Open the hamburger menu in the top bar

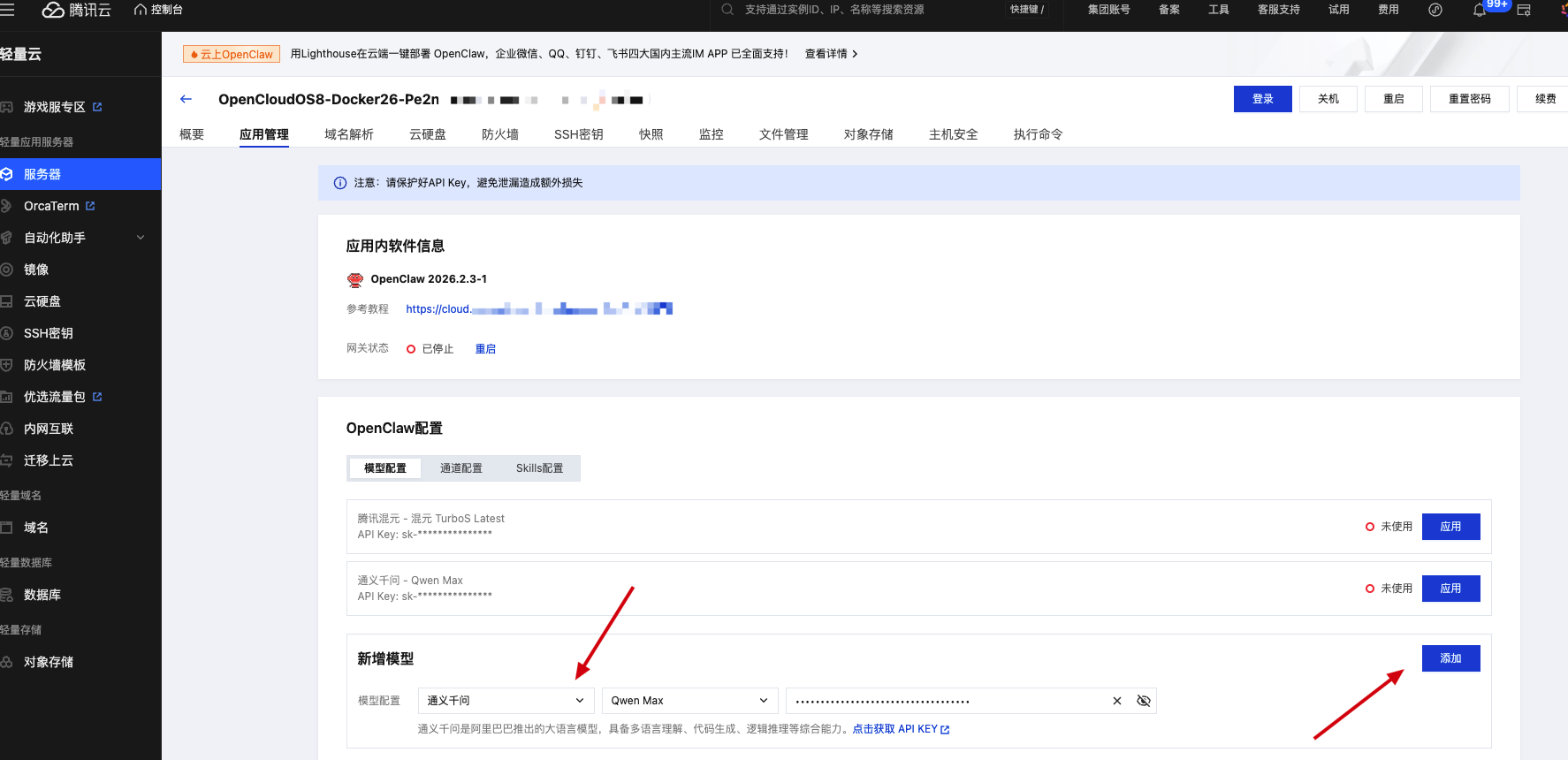click(7, 10)
